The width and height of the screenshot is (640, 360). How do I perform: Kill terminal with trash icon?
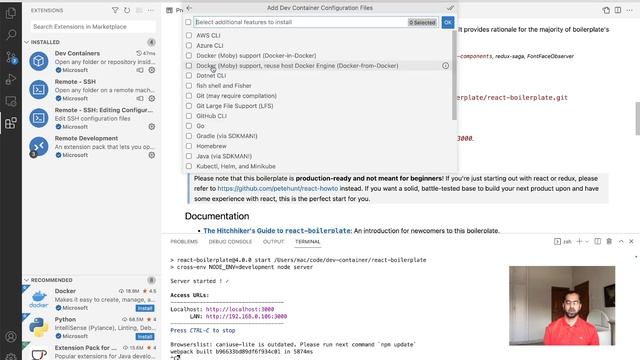tap(609, 241)
